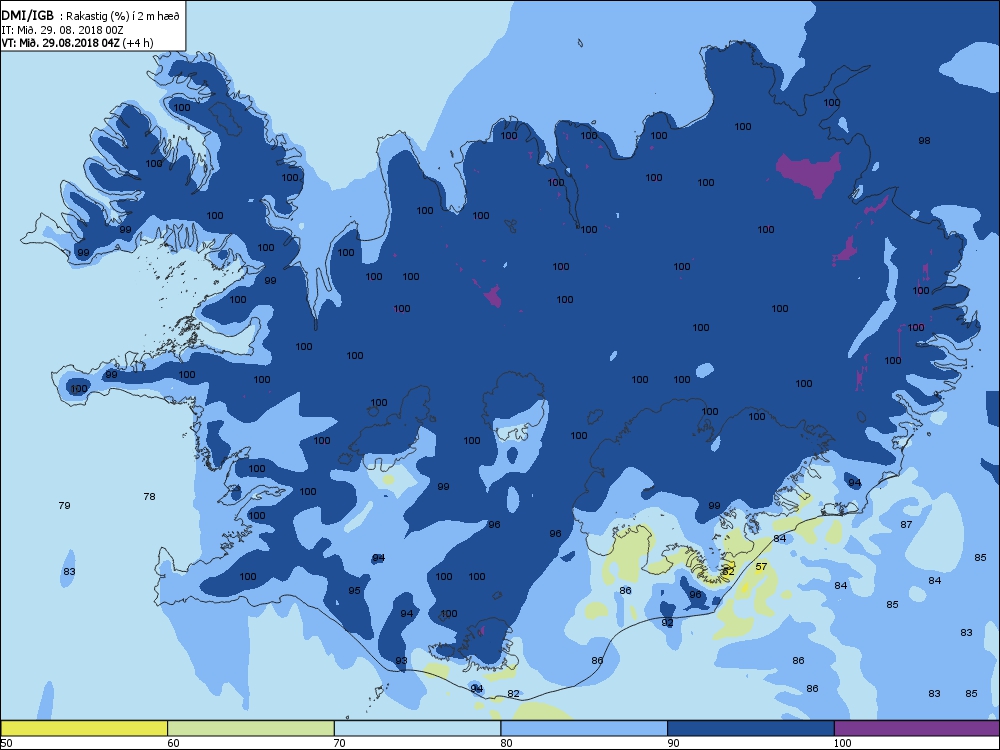This screenshot has height=750, width=1000.
Task: Click the '60' color scale label
Action: coord(173,743)
